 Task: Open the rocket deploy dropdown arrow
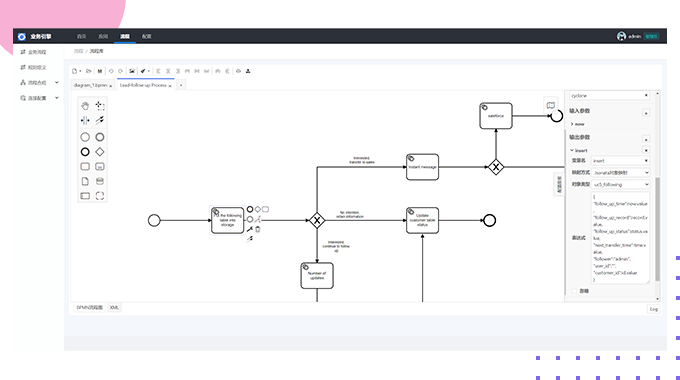[148, 71]
